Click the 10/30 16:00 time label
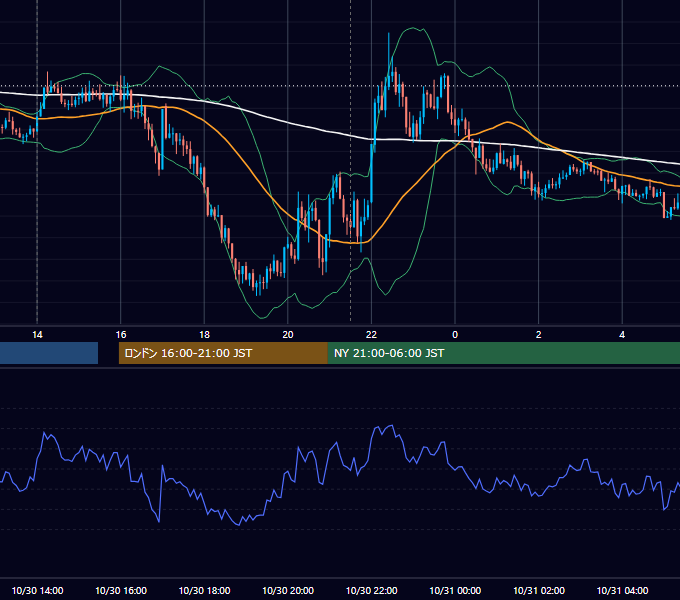 tap(121, 590)
